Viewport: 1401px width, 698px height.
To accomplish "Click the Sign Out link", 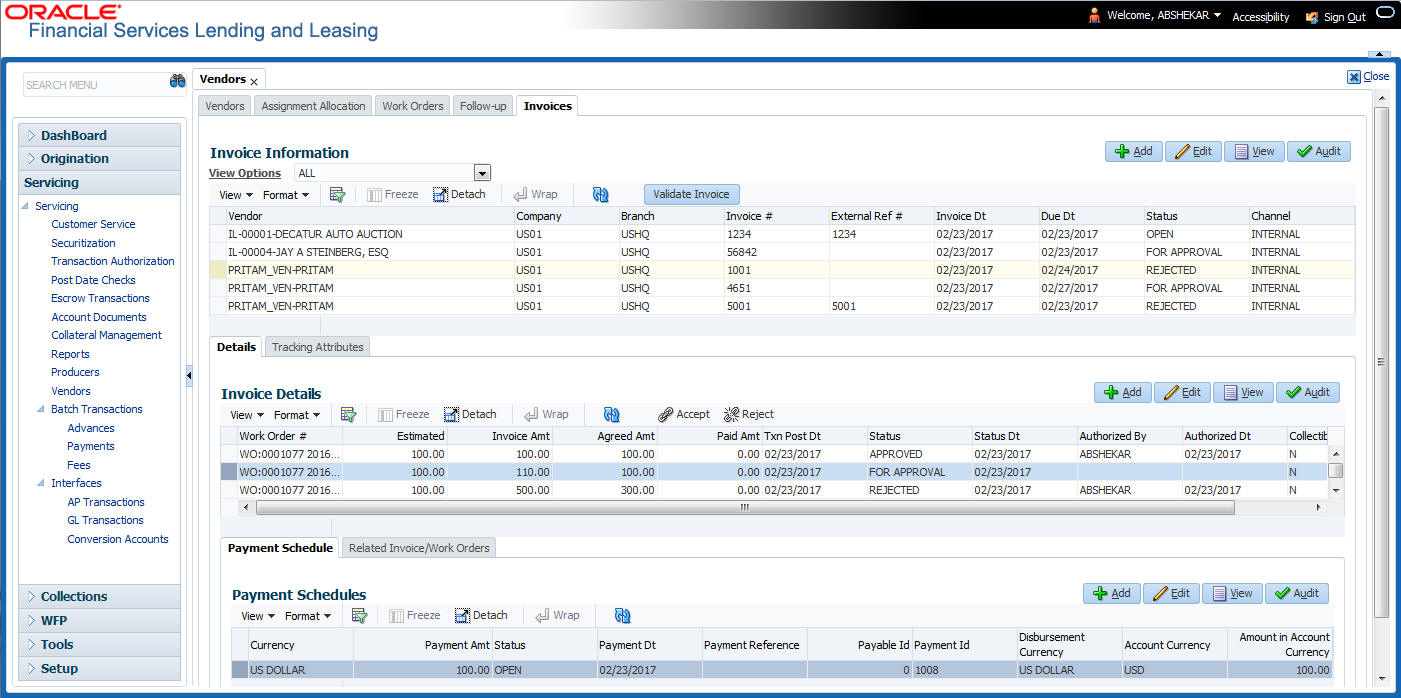I will [1344, 17].
